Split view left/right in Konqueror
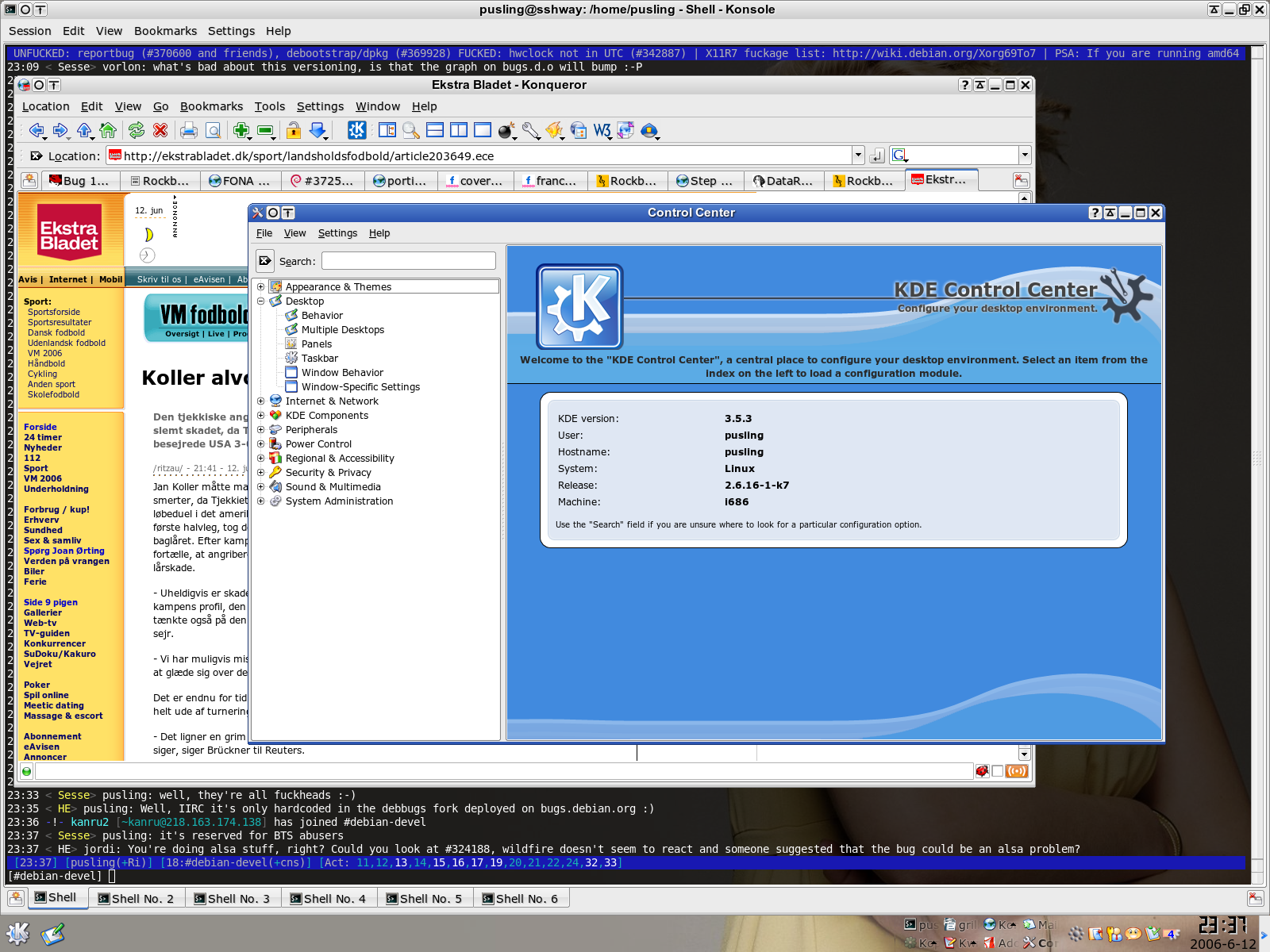 click(x=459, y=130)
